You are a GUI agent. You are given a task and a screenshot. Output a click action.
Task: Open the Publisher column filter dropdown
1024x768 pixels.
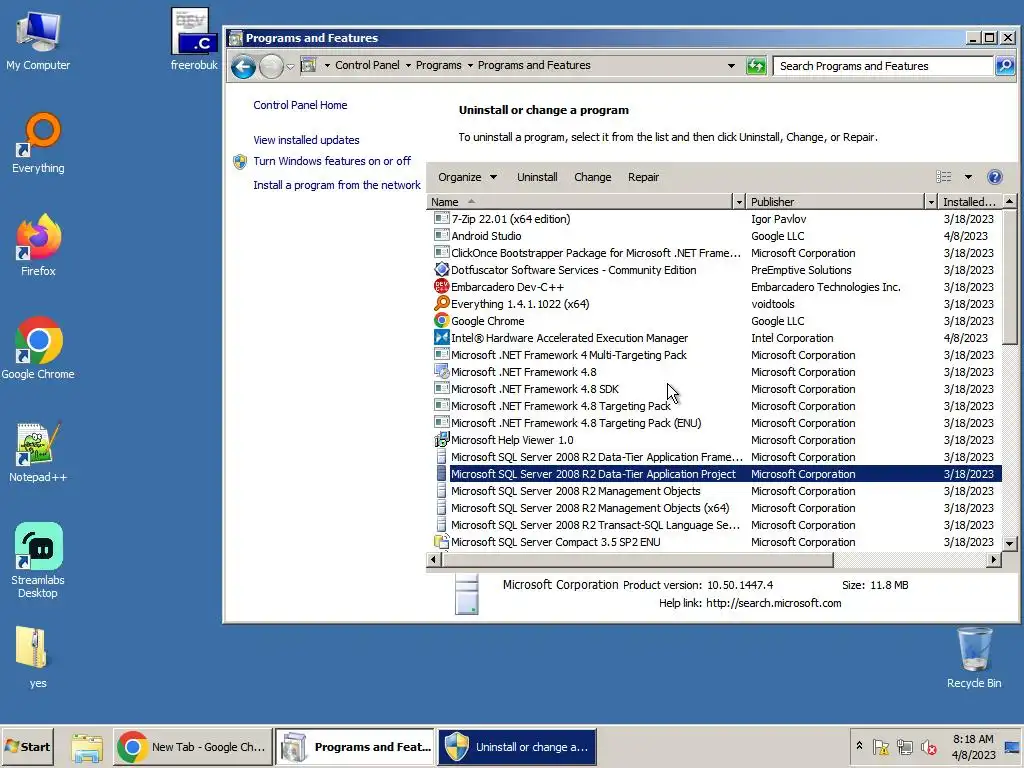click(931, 202)
